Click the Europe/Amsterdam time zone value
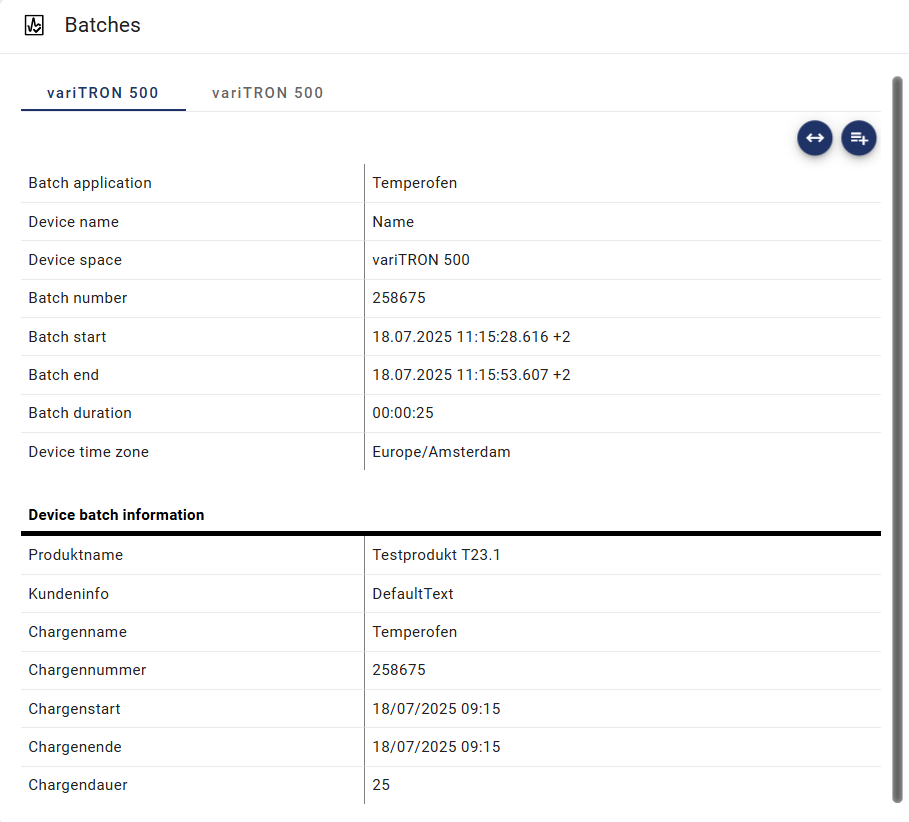The height and width of the screenshot is (822, 909). tap(441, 452)
